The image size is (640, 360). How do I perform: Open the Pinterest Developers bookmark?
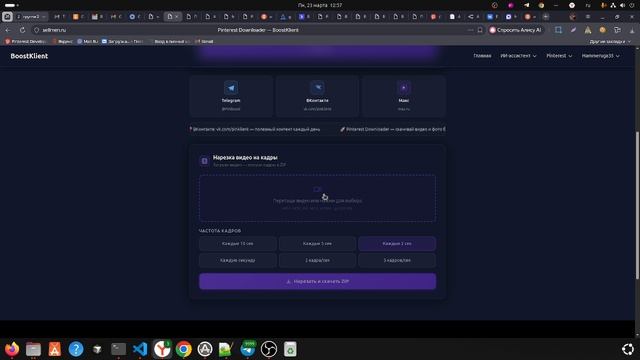point(26,41)
